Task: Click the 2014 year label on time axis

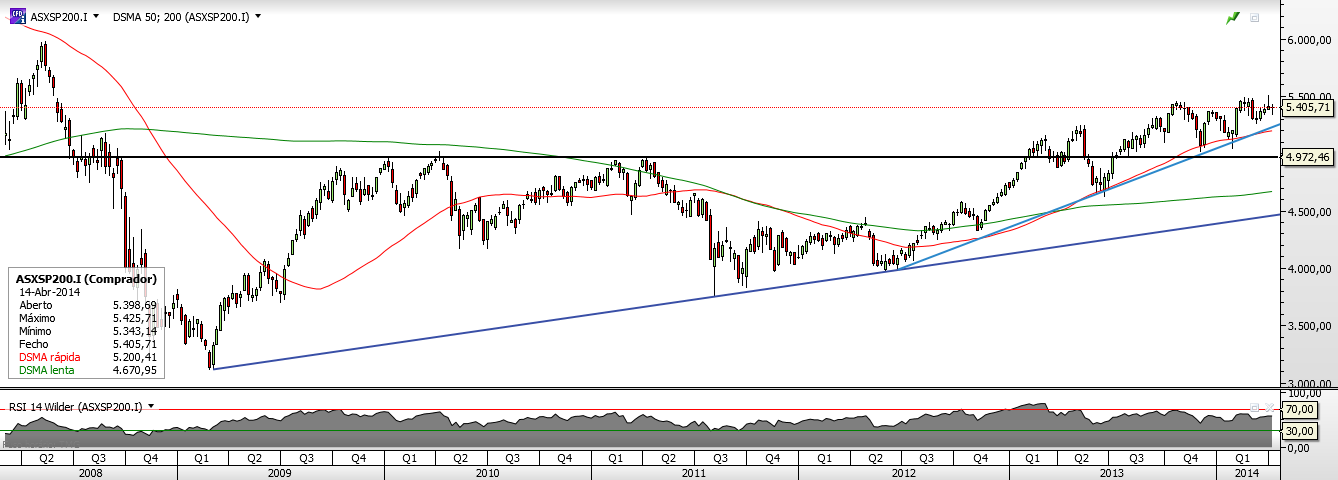Action: tap(1246, 471)
